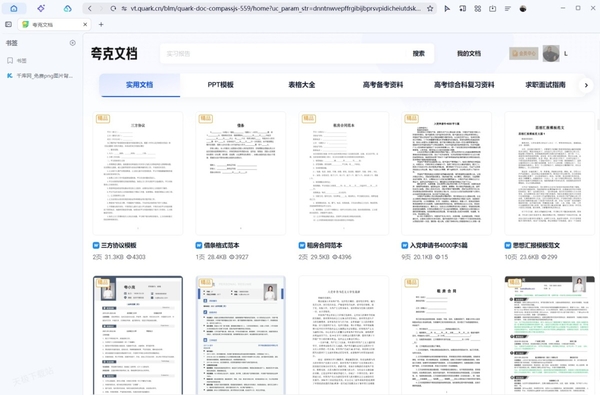Click the Word icon beside 借条格式范本
Image resolution: width=600 pixels, height=395 pixels.
[199, 245]
